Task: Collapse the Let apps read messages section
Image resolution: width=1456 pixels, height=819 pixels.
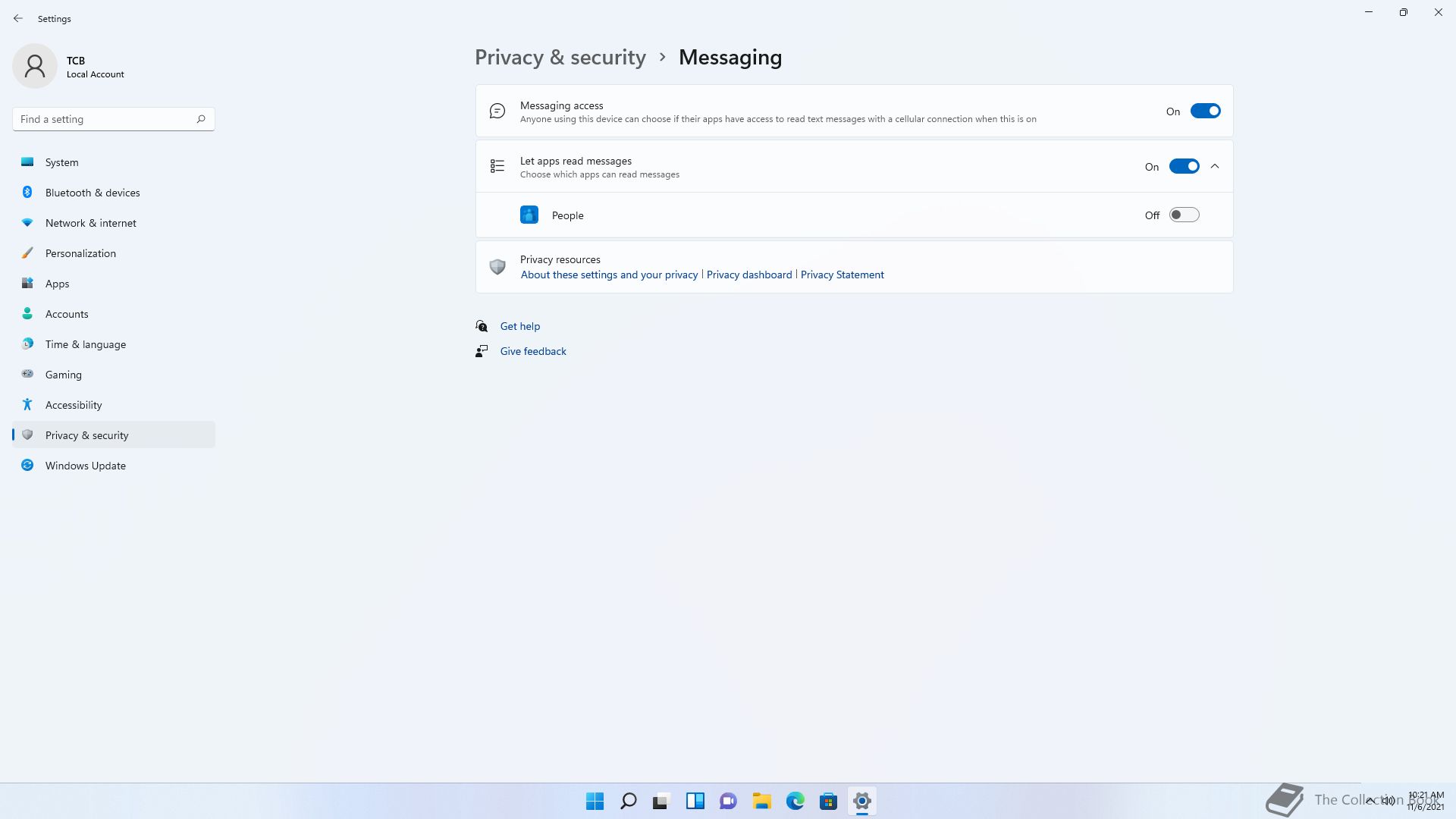Action: pyautogui.click(x=1215, y=167)
